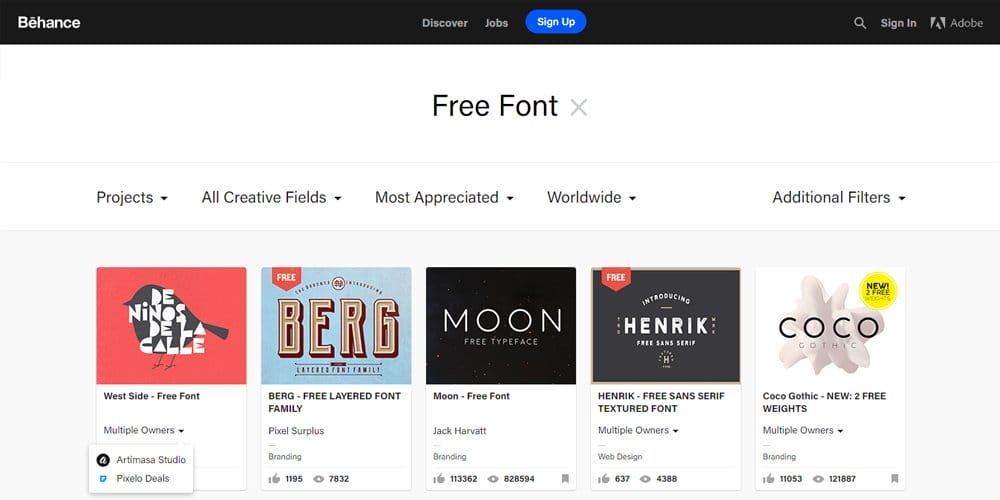
Task: Open the search magnifier icon
Action: [x=860, y=23]
